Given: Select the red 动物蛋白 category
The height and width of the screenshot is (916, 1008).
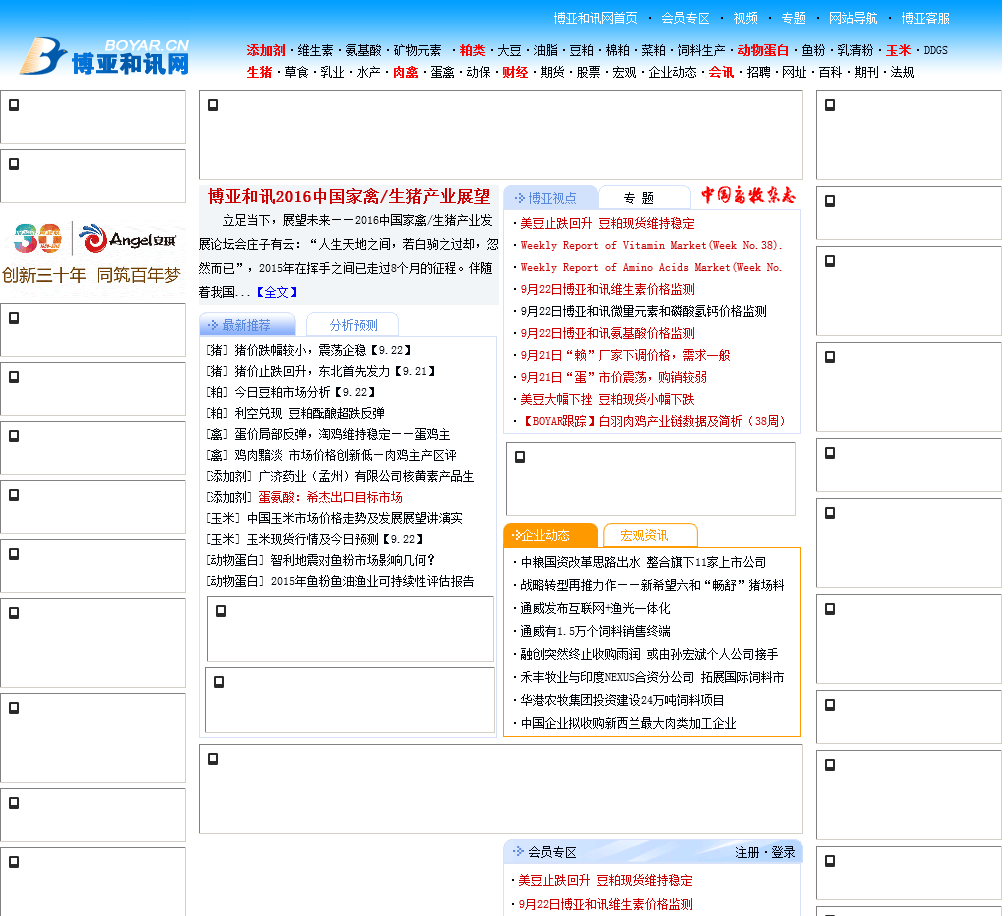Looking at the screenshot, I should [763, 50].
